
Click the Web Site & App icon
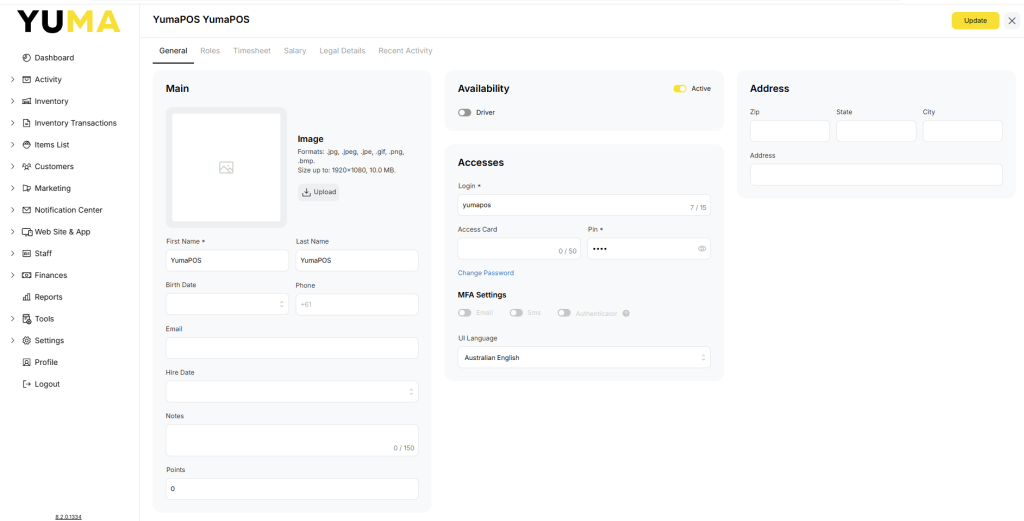click(27, 232)
